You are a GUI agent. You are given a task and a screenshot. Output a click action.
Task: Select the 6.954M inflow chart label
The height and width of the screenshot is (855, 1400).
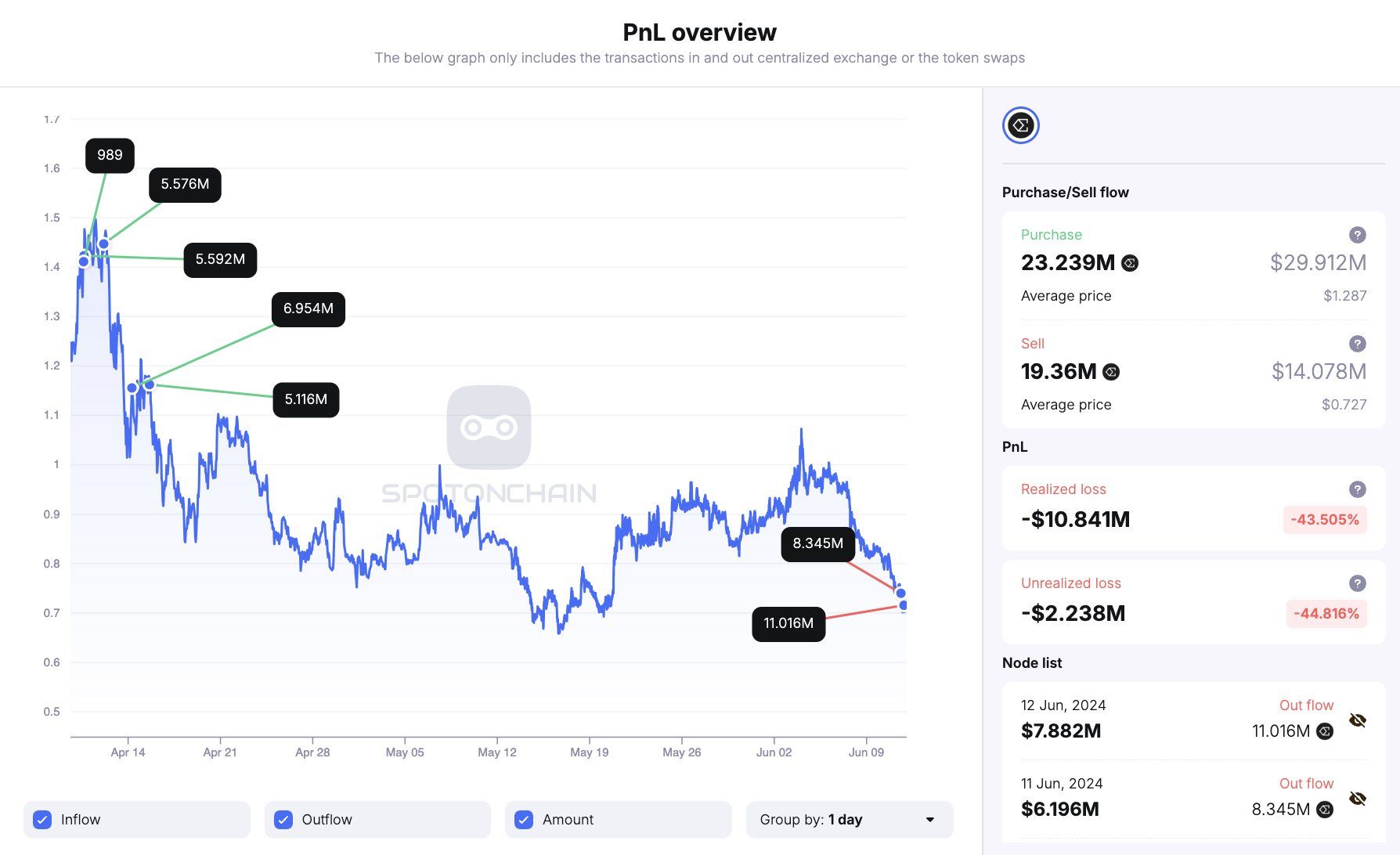point(309,309)
